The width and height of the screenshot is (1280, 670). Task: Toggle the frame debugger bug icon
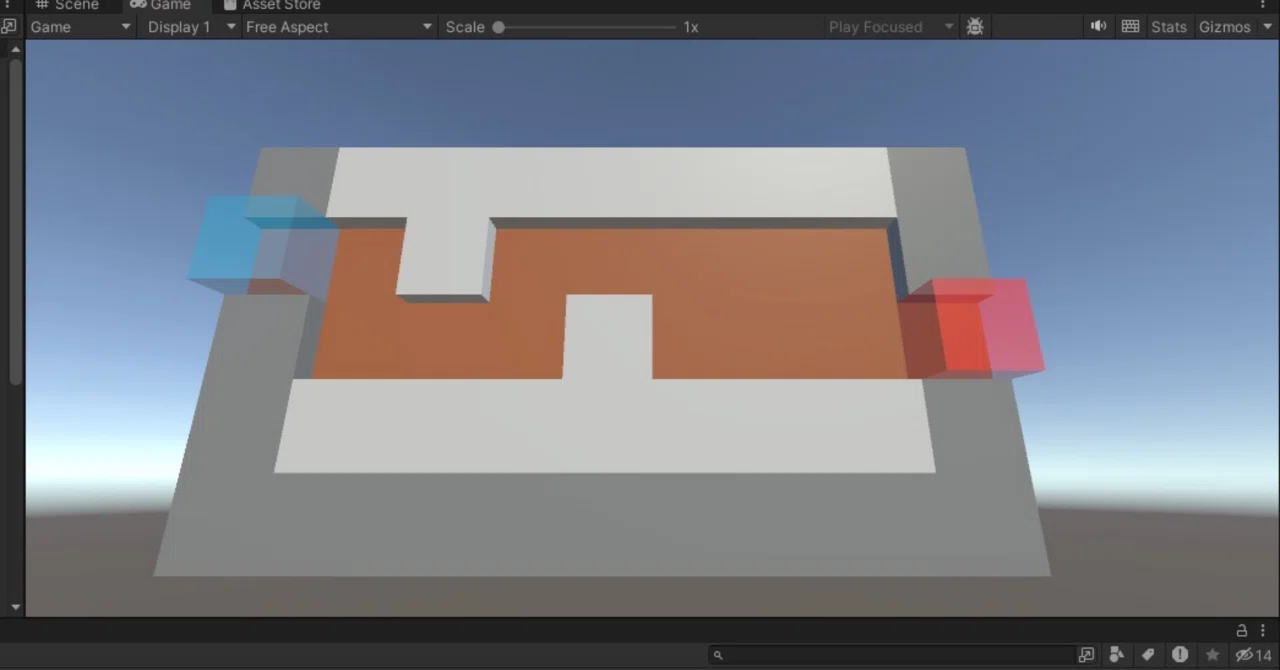[x=975, y=27]
